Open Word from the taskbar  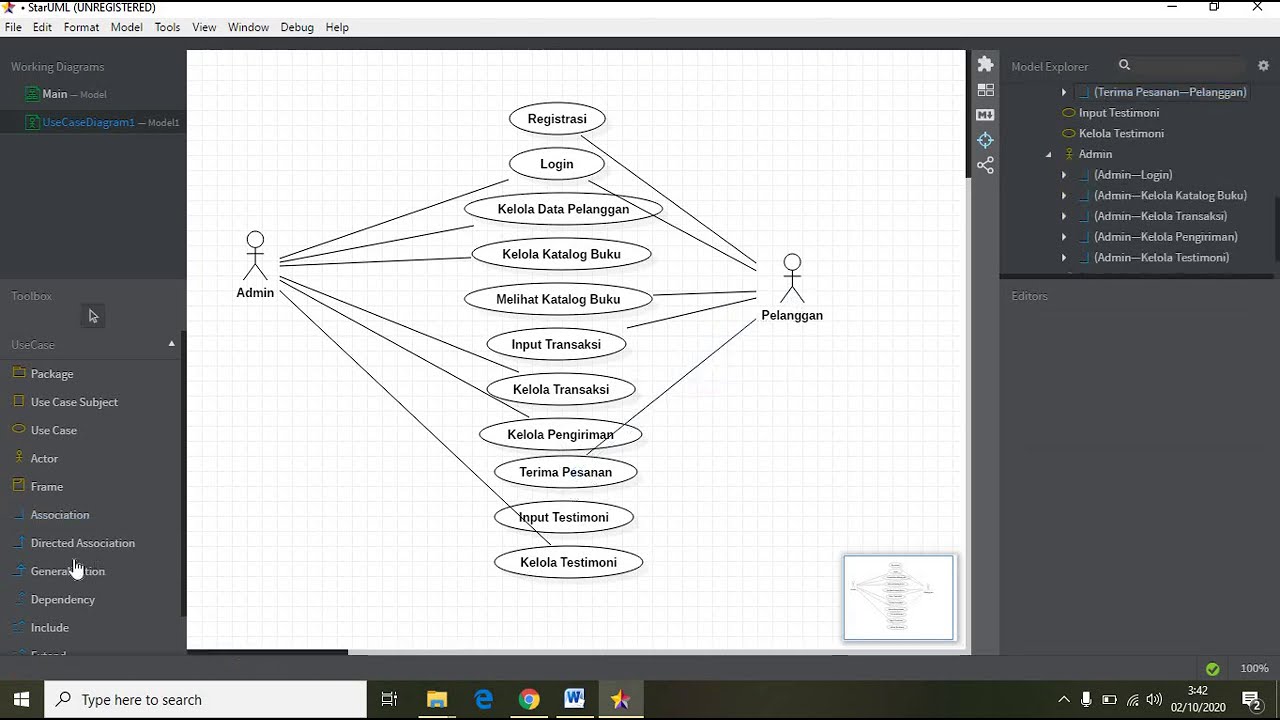point(574,699)
